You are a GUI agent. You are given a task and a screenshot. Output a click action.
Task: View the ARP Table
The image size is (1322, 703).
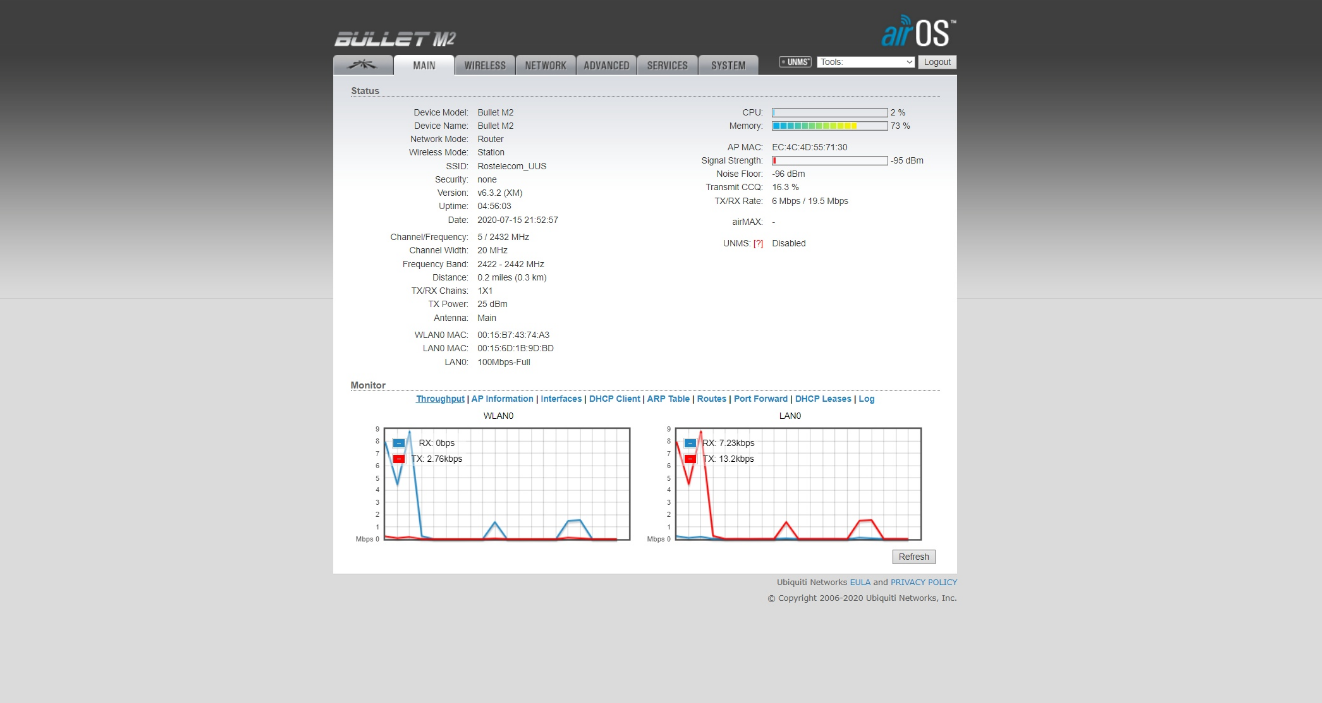(668, 399)
